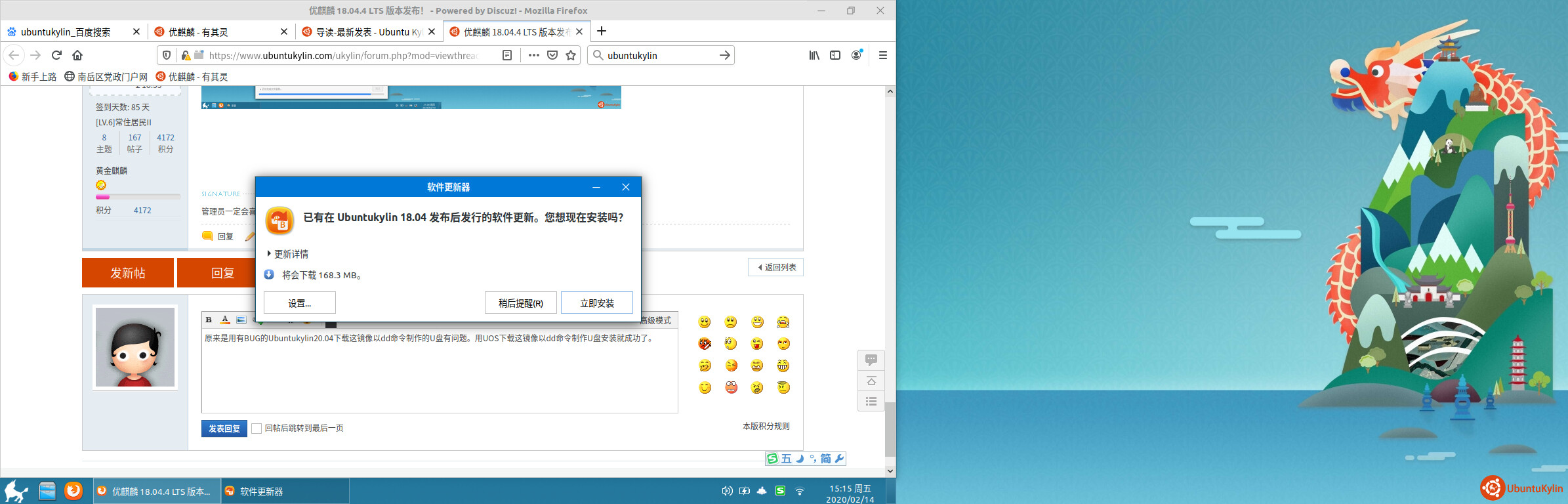Click the 稍后提醒 remind later button
Image resolution: width=1568 pixels, height=504 pixels.
coord(520,303)
